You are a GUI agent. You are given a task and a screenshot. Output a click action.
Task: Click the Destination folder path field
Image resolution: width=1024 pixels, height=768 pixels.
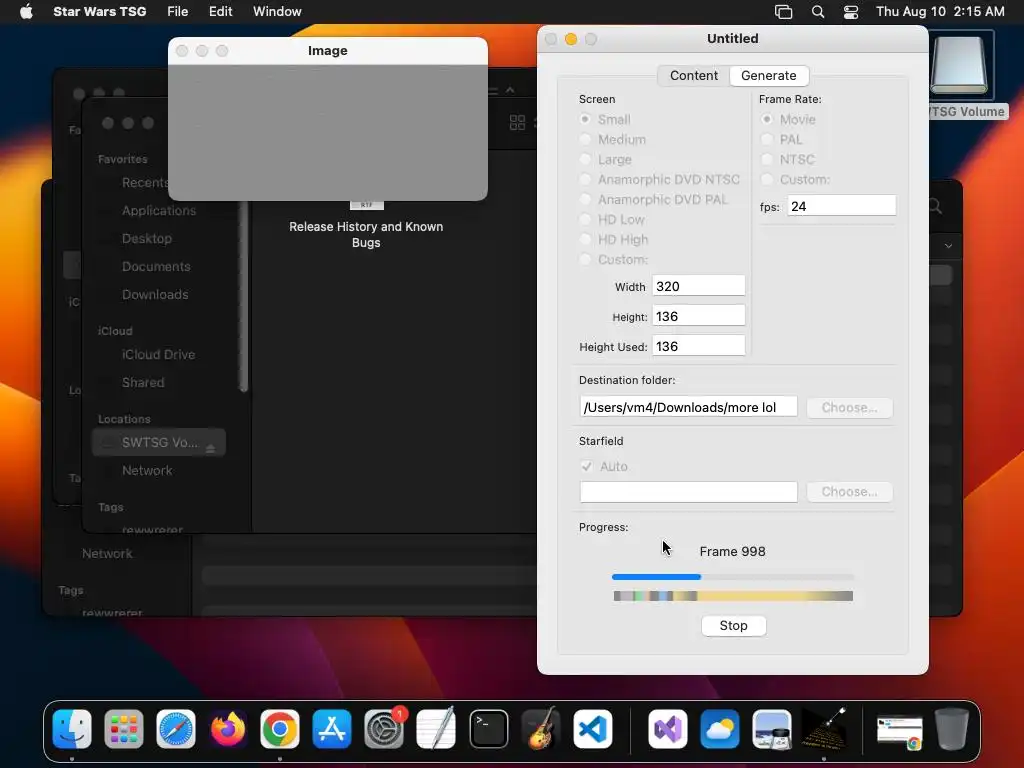[688, 408]
